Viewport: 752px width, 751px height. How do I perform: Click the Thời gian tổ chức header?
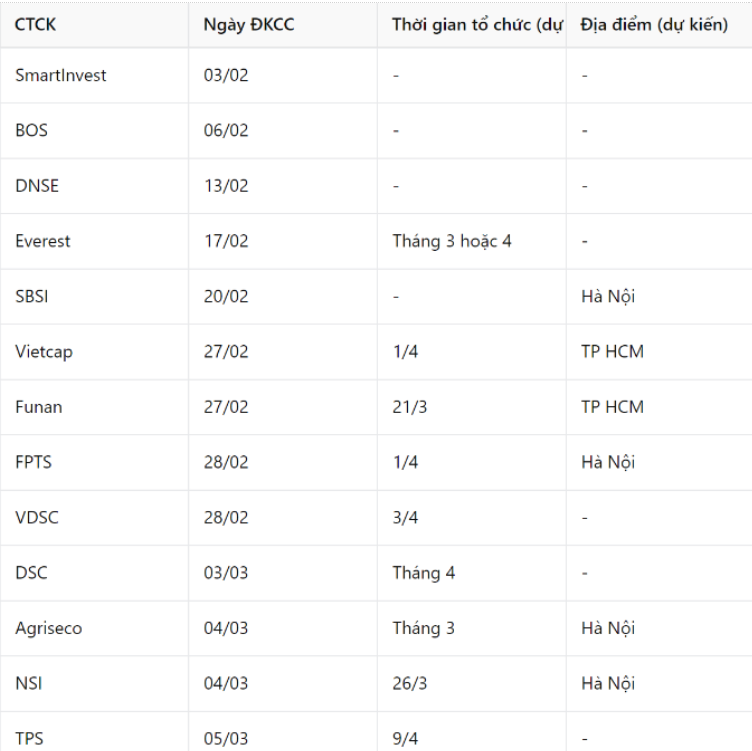[472, 25]
